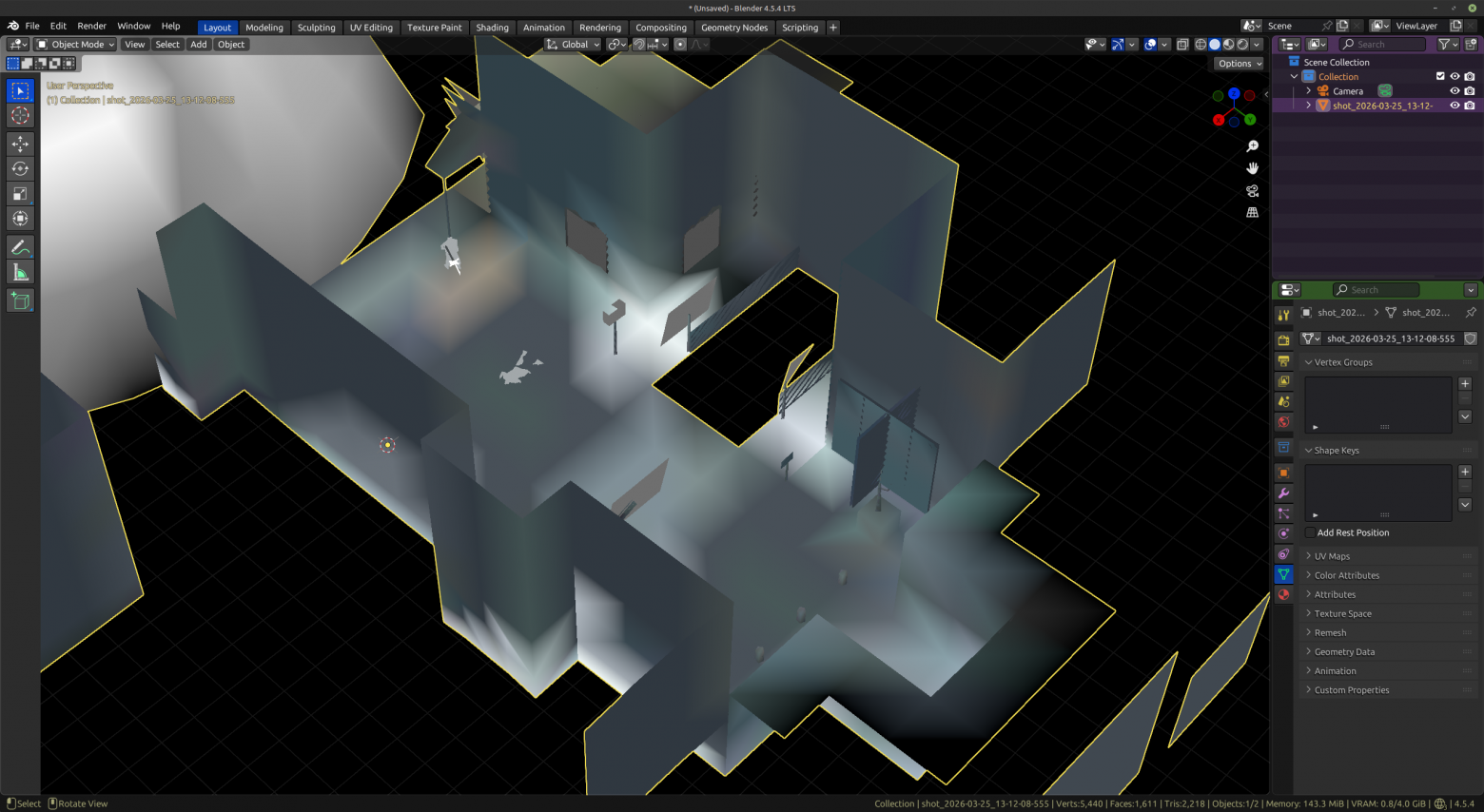Pick the Measure ruler tool
The image size is (1484, 812).
point(20,274)
